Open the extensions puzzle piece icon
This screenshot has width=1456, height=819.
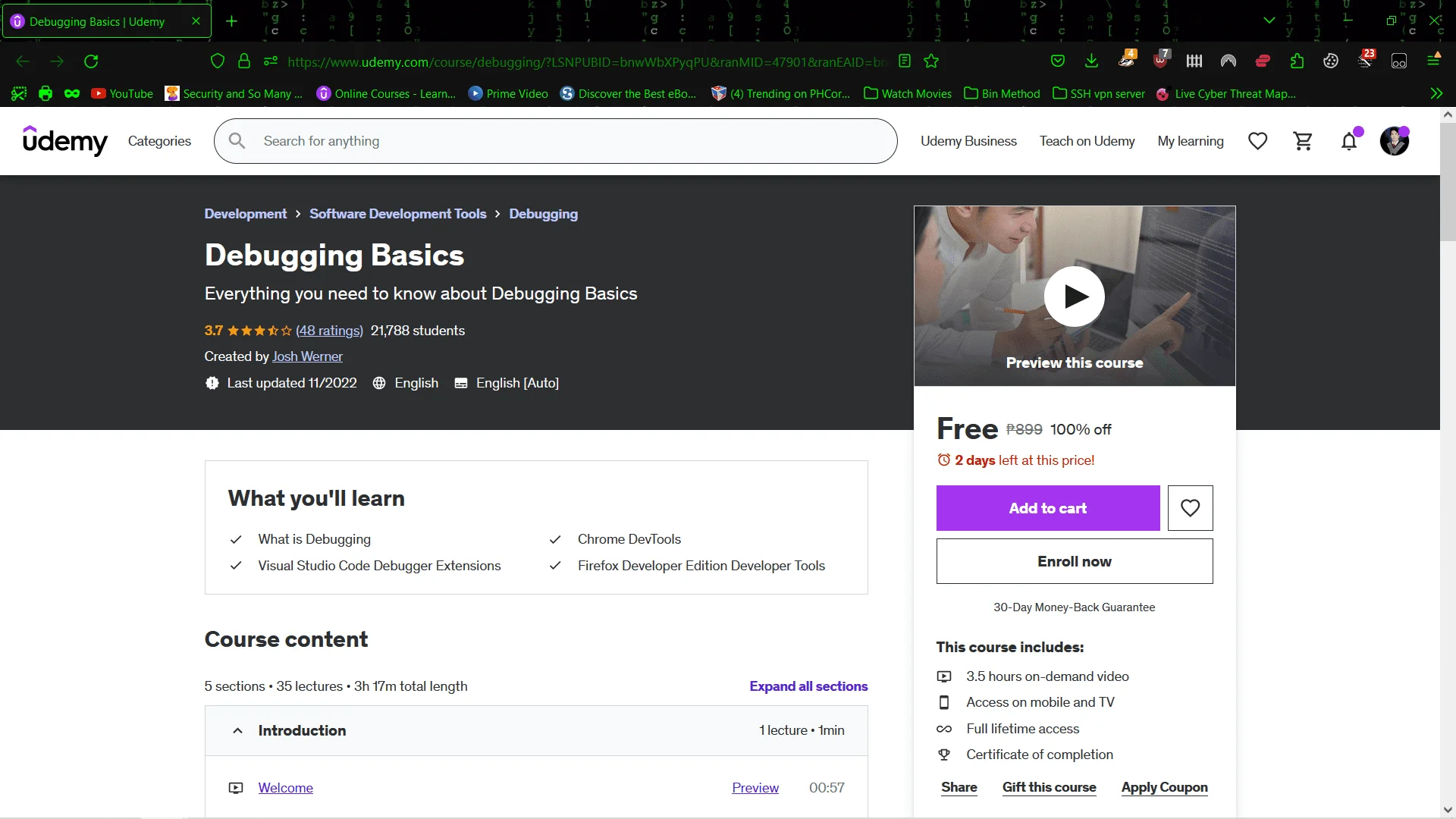coord(1297,61)
